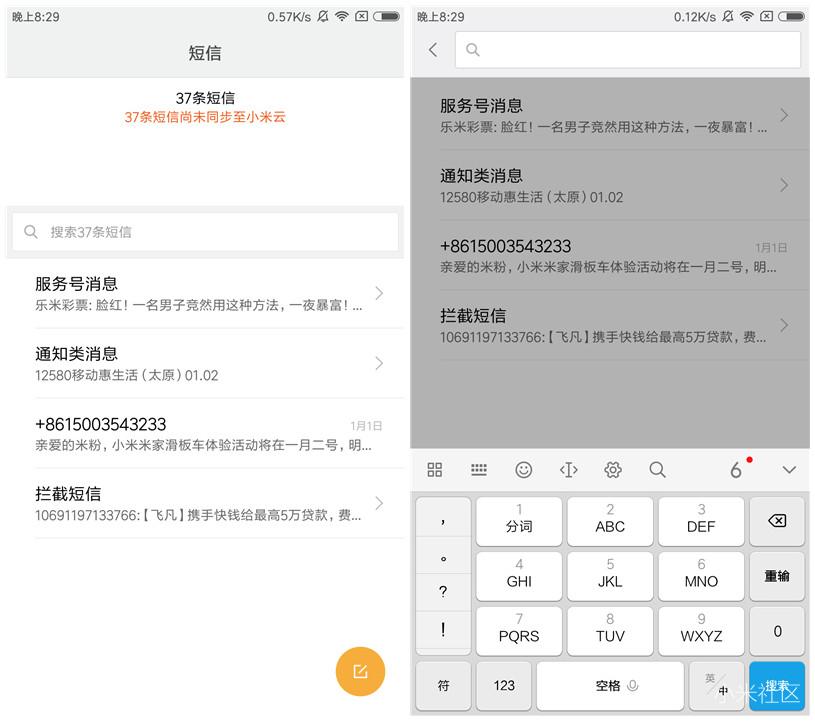This screenshot has height=721, width=815.
Task: Switch to the 符 symbols keyboard
Action: point(443,686)
